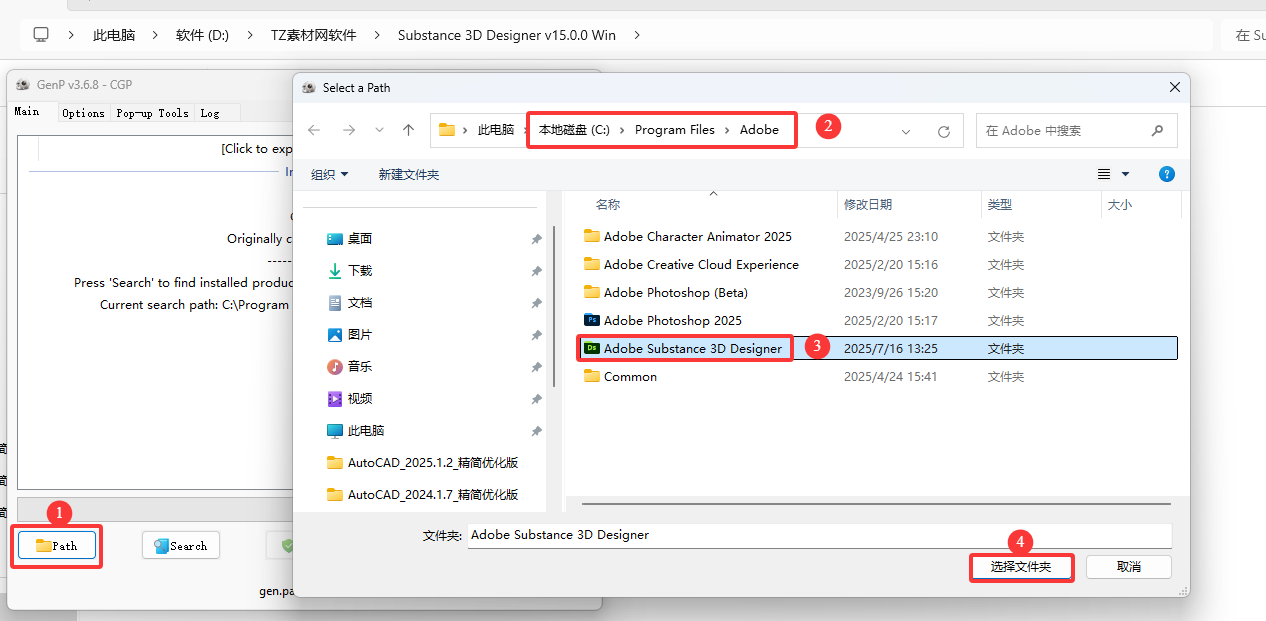Click the GenP window title bar icon

point(22,85)
